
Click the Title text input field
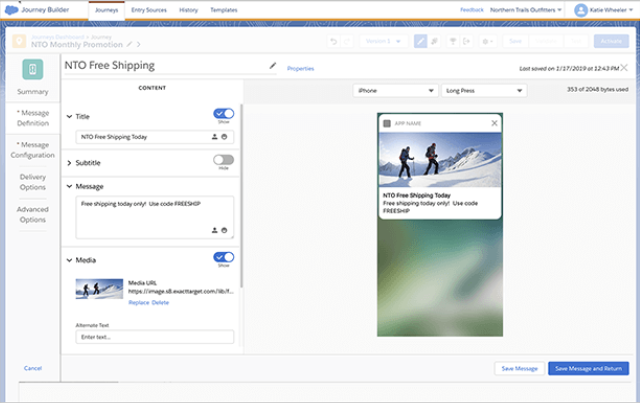click(155, 137)
